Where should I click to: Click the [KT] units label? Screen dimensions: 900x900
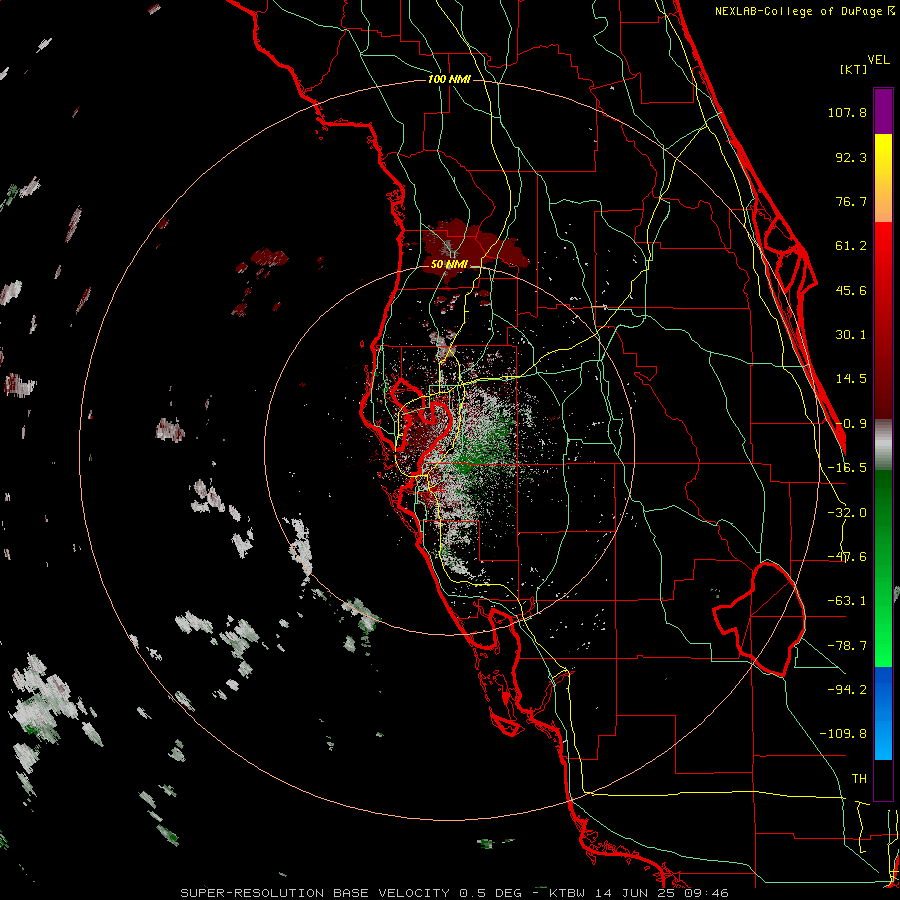tap(853, 69)
